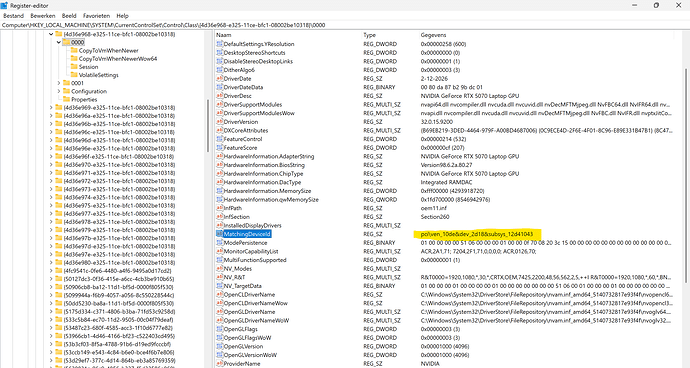Collapse the 0000 subkey
Viewport: 690px width, 368px height.
pos(59,42)
